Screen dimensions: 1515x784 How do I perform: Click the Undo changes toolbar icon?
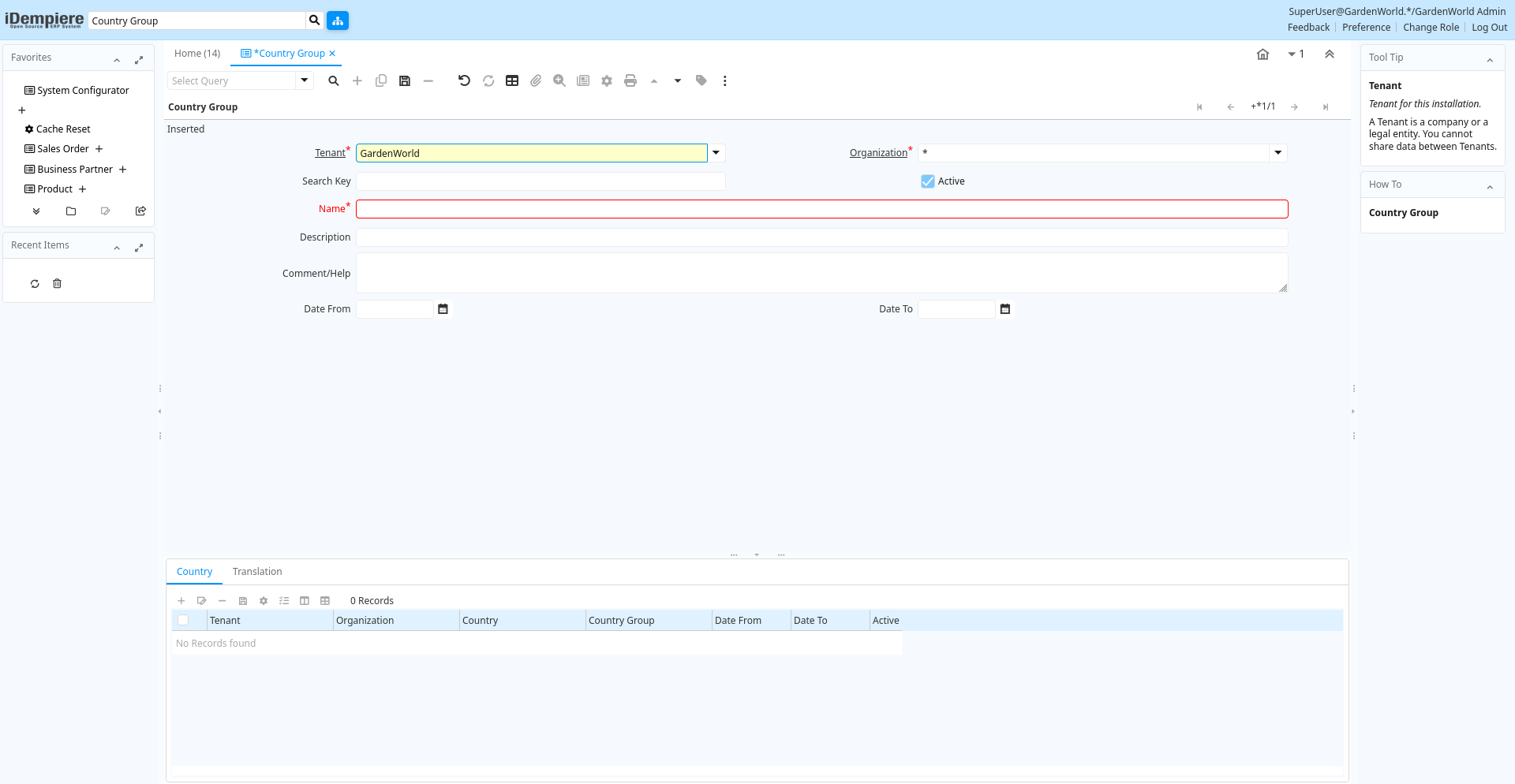point(464,80)
